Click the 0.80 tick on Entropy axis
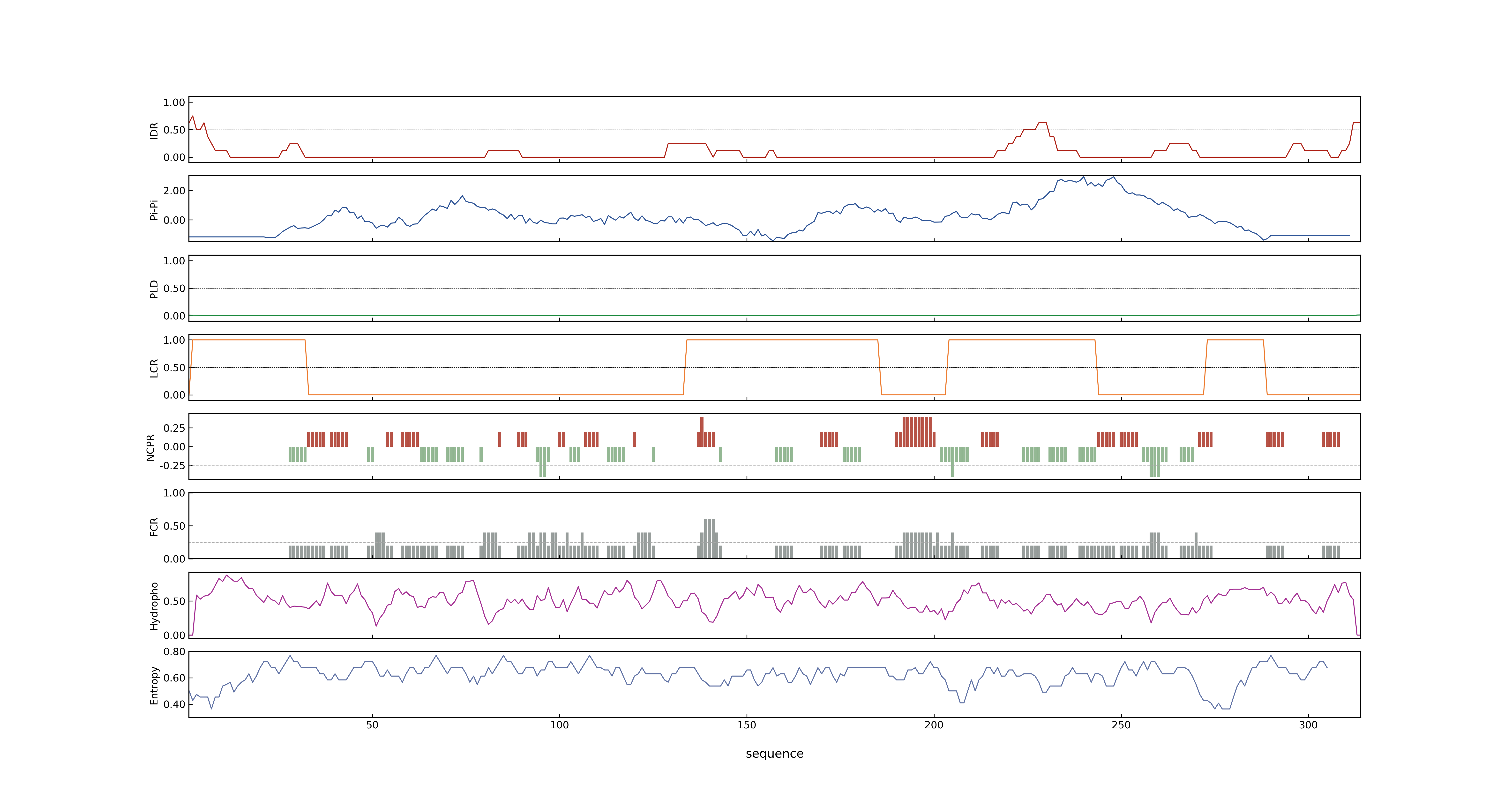This screenshot has height=806, width=1512. (174, 652)
